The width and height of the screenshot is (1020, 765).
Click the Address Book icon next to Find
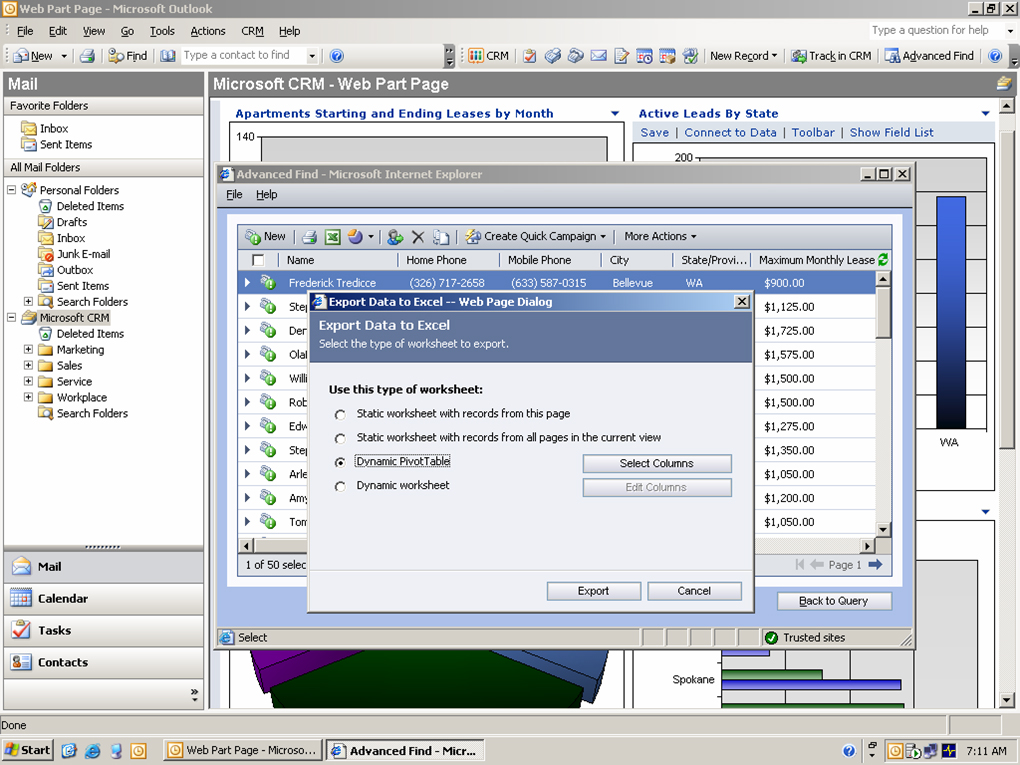pyautogui.click(x=168, y=56)
